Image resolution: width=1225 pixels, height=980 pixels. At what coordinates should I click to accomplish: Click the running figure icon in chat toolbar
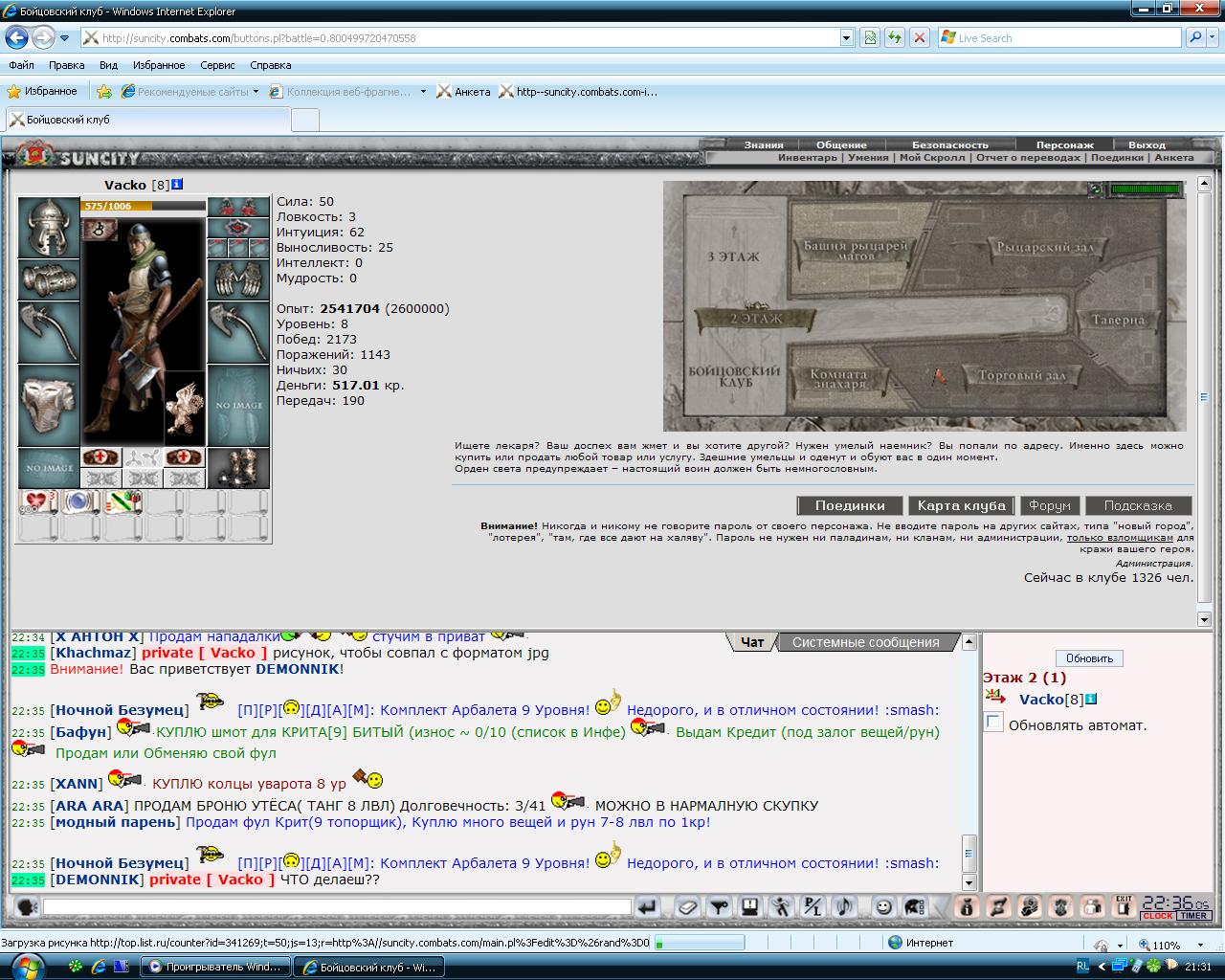pyautogui.click(x=782, y=906)
